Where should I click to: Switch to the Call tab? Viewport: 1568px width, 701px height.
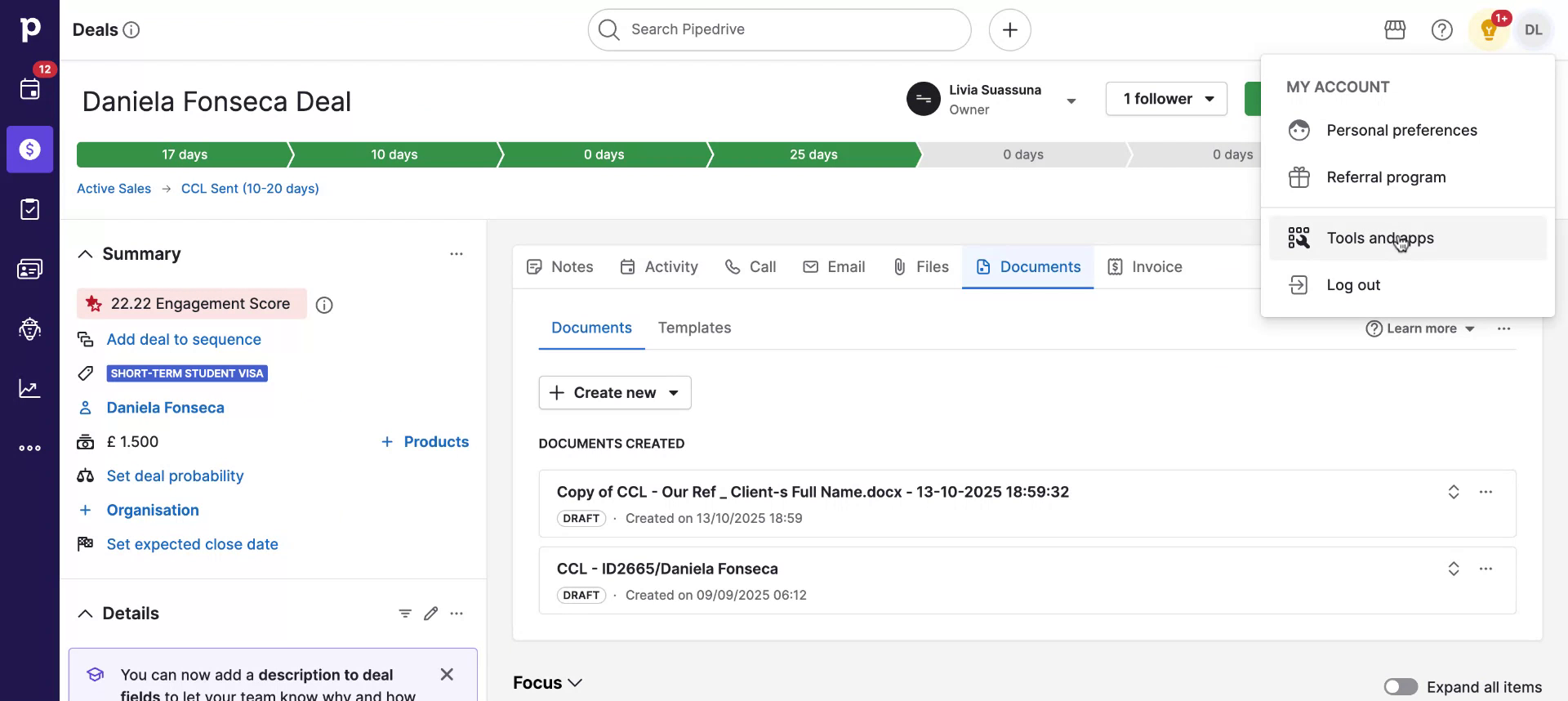point(751,267)
